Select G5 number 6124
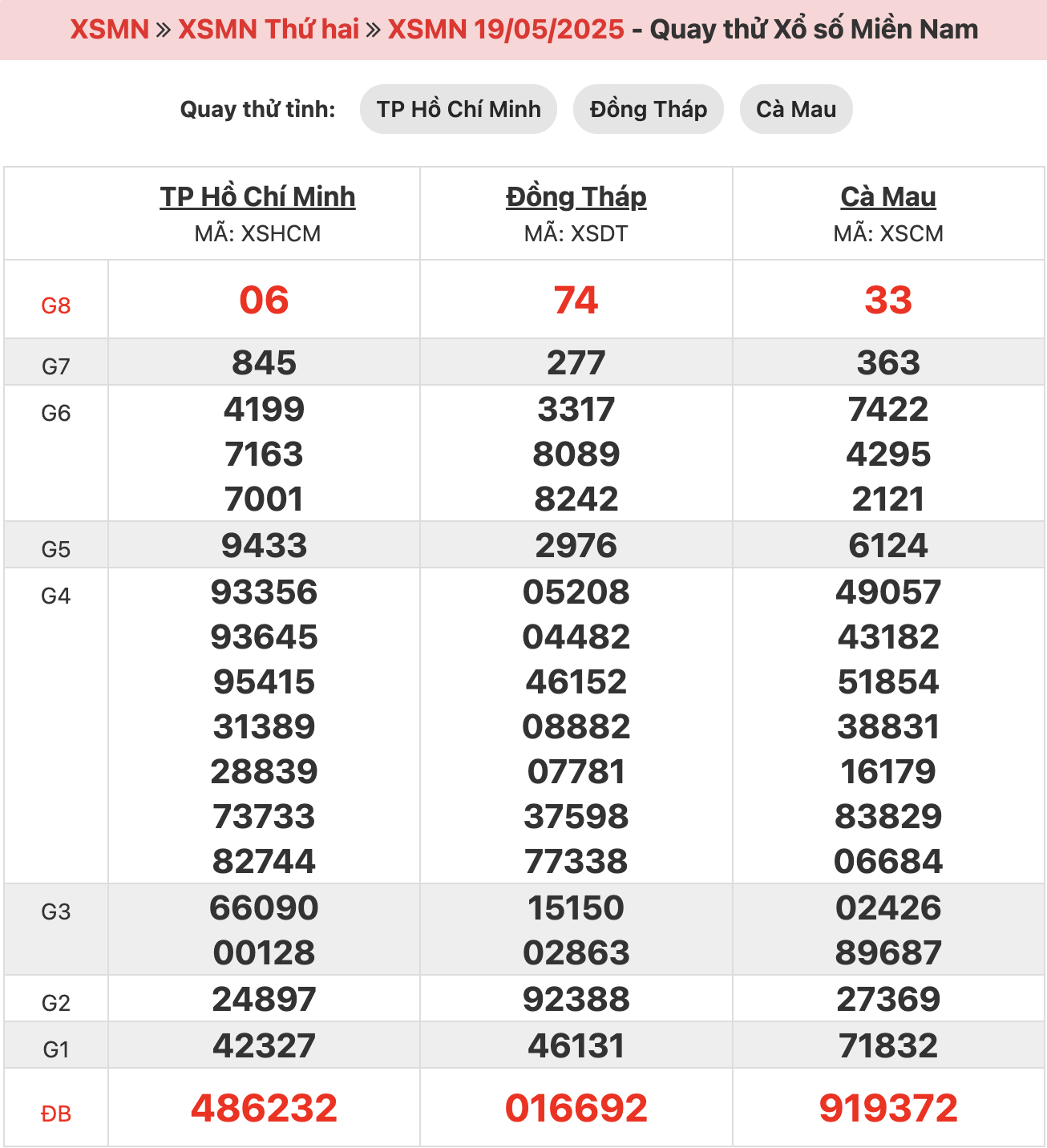The width and height of the screenshot is (1047, 1148). [888, 546]
